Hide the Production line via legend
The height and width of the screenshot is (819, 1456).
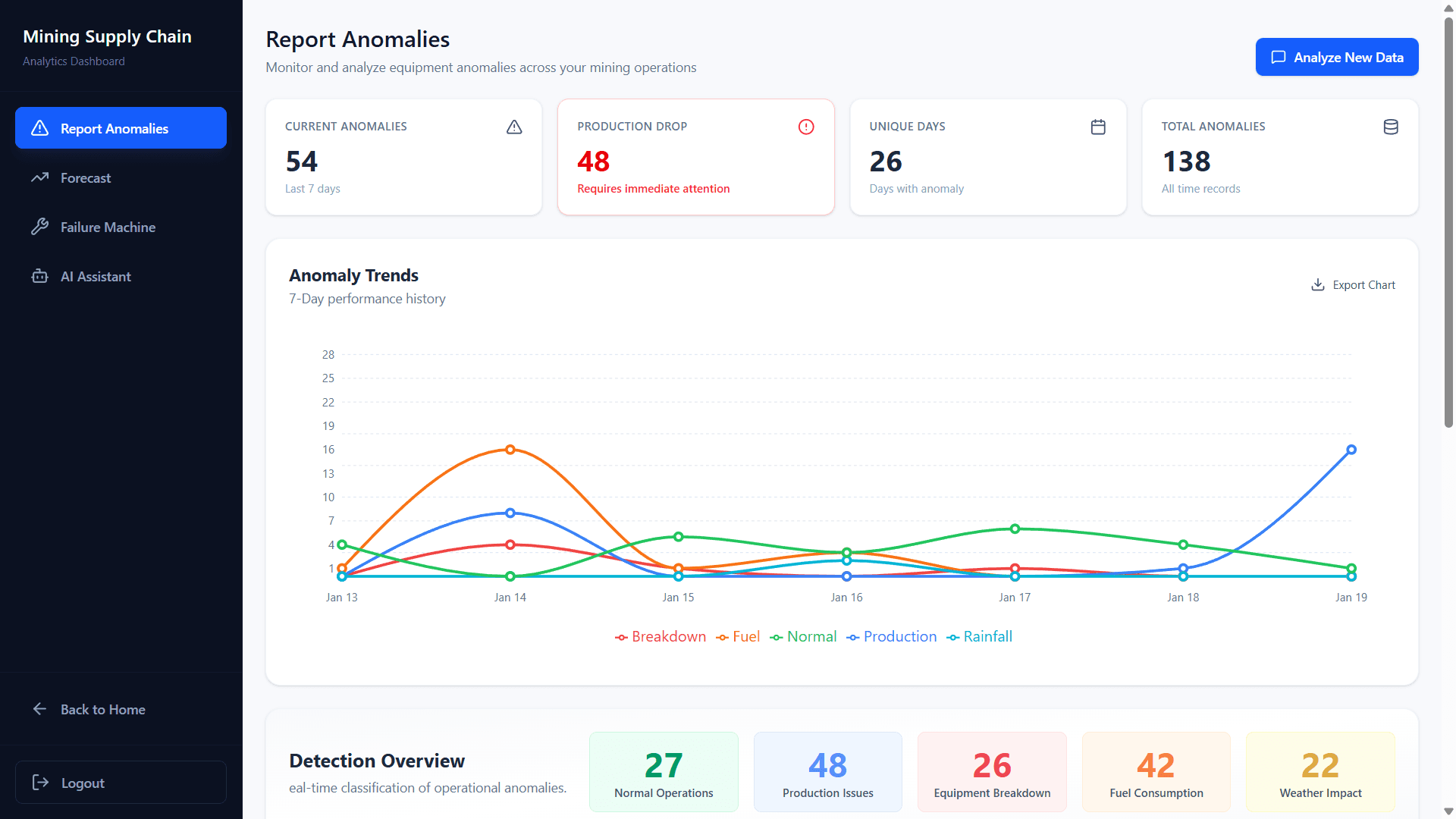point(892,636)
